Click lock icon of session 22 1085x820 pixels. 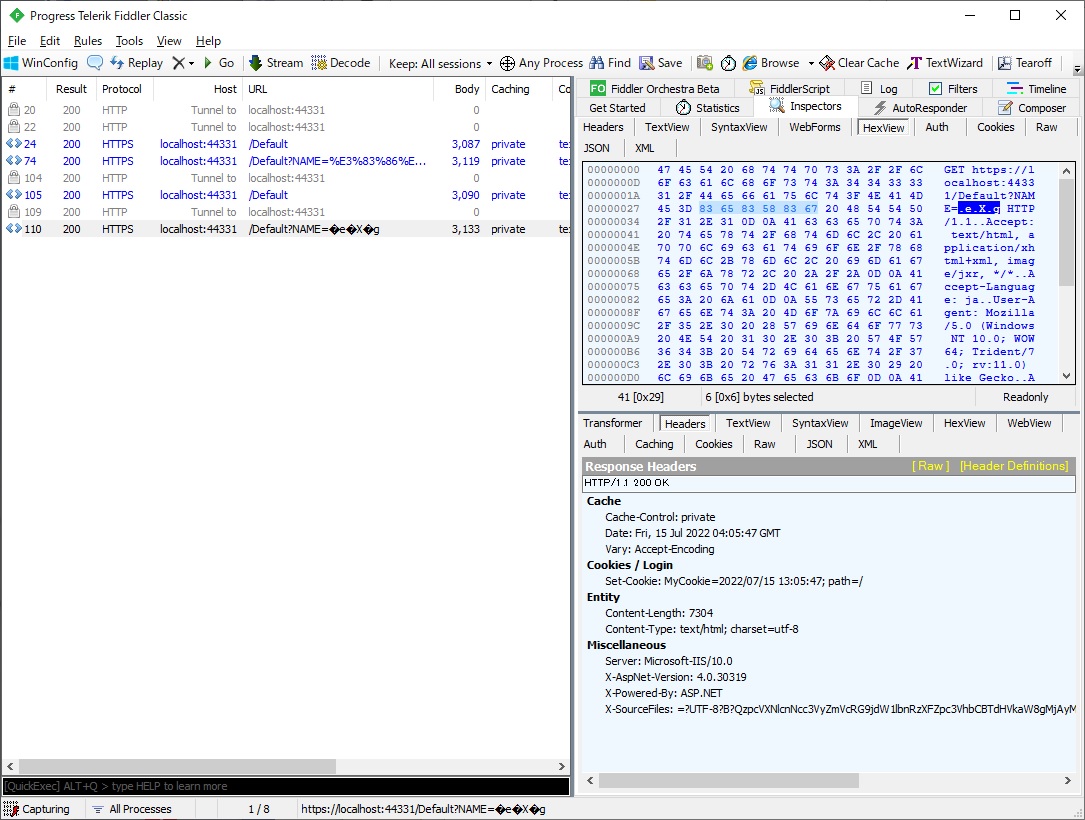(x=13, y=127)
